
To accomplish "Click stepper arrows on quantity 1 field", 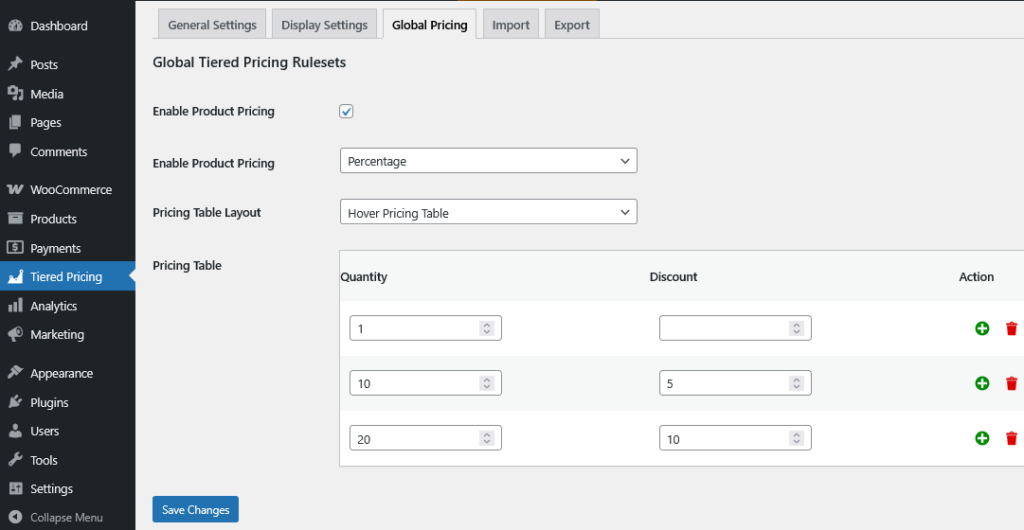I will click(x=486, y=328).
